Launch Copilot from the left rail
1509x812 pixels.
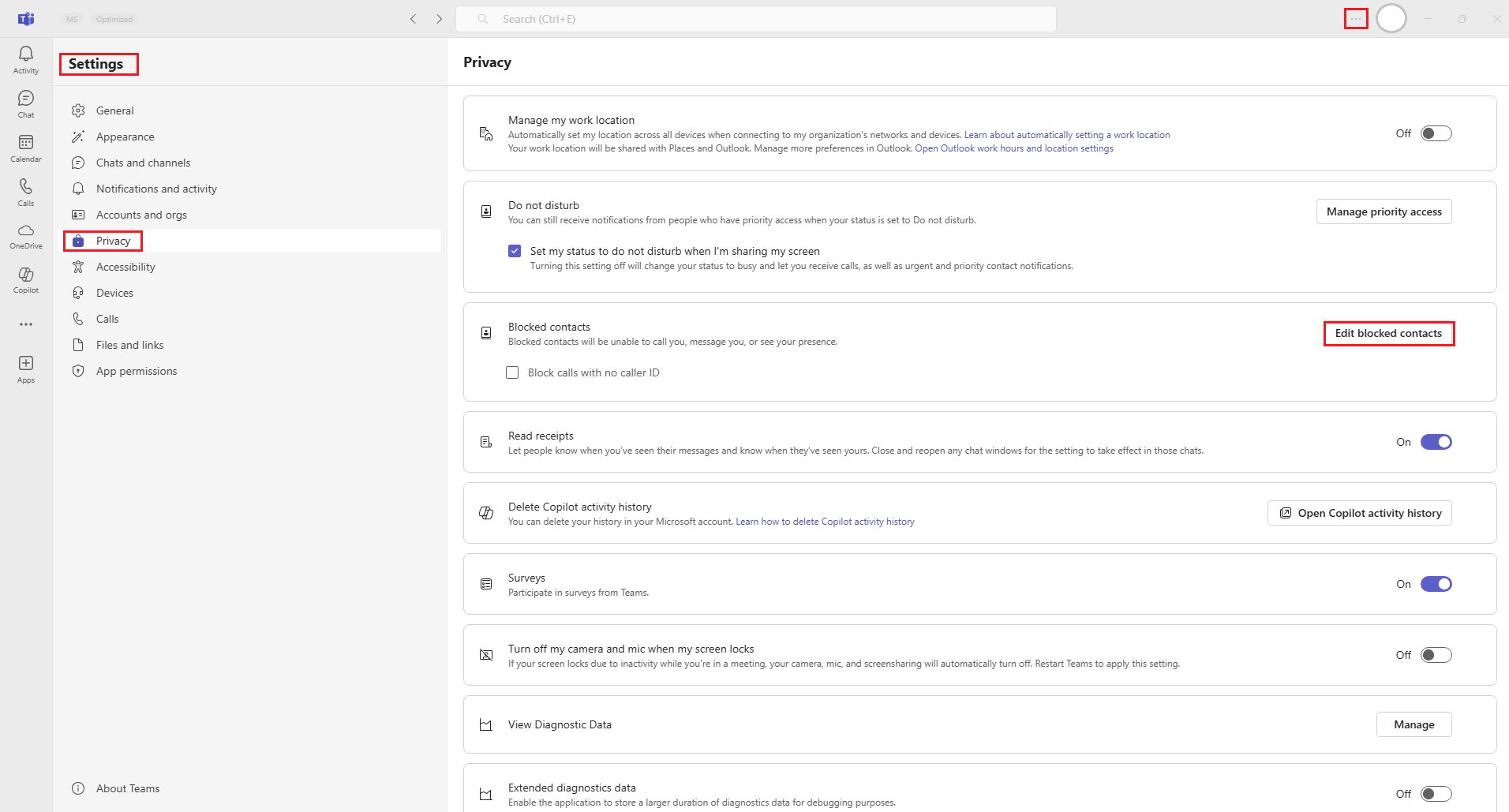point(26,279)
